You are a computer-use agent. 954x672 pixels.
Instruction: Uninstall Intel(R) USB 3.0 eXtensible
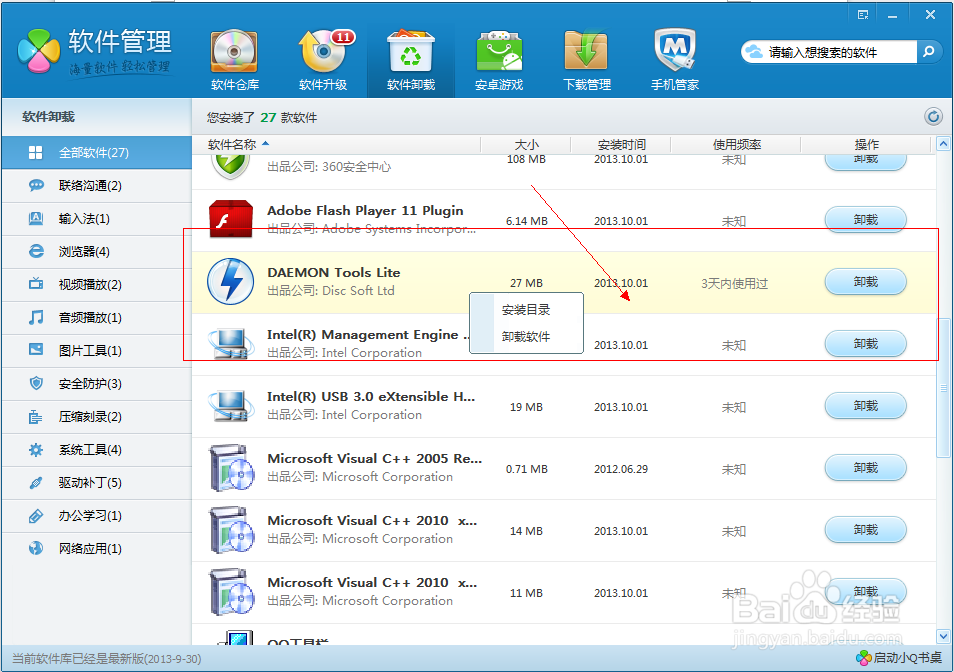coord(865,406)
